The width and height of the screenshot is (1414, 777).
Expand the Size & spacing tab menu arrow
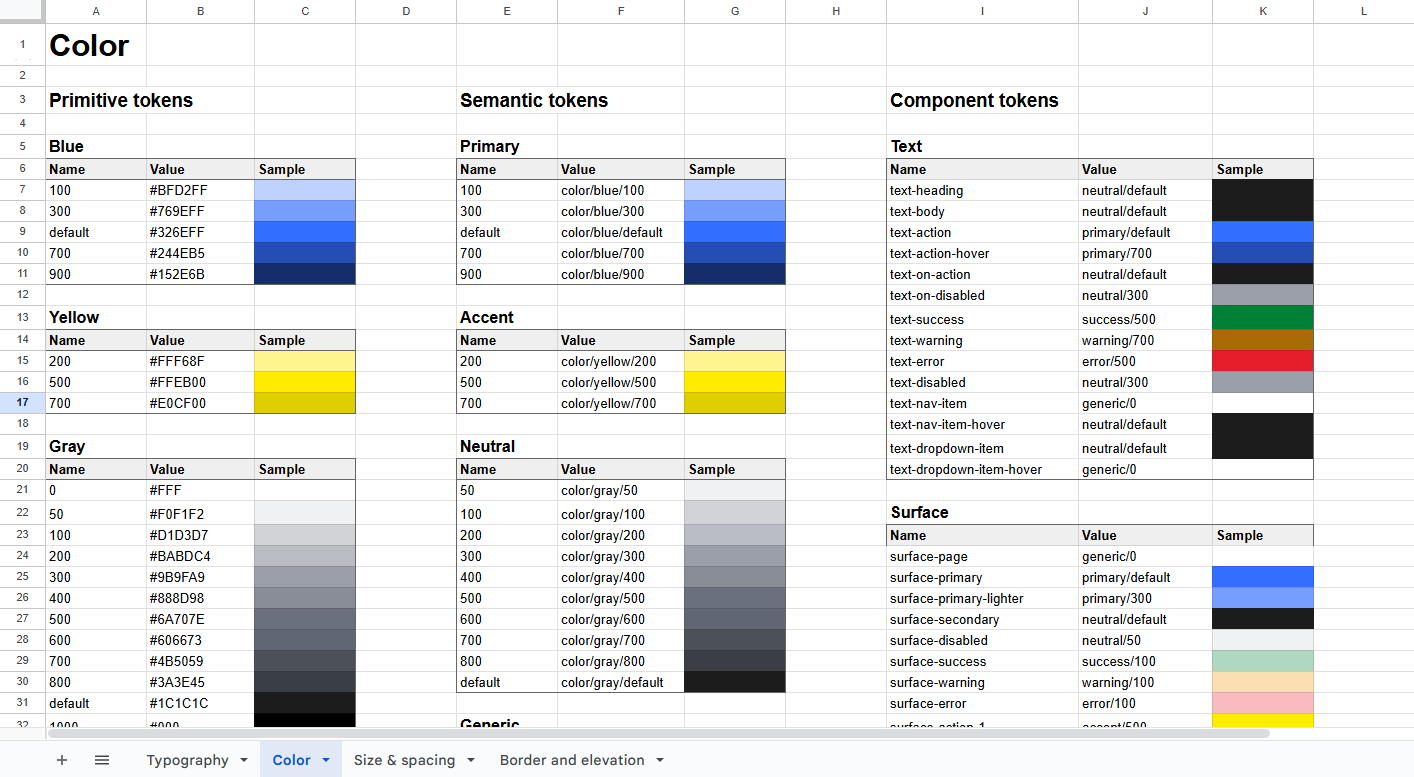[471, 760]
